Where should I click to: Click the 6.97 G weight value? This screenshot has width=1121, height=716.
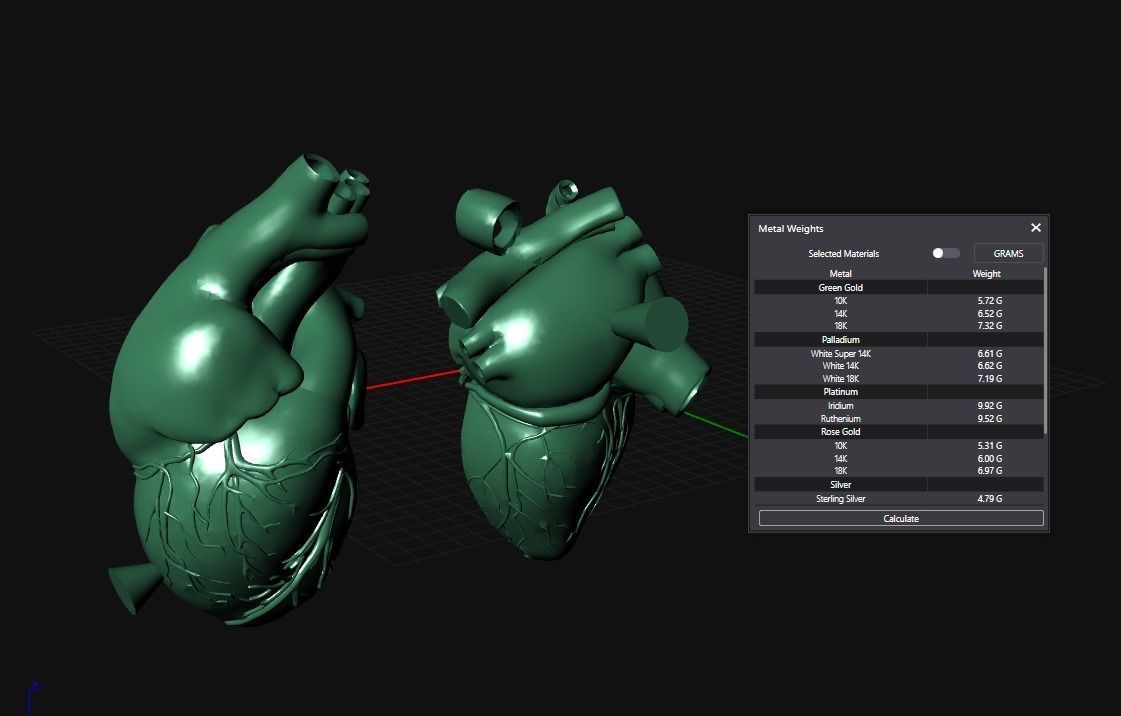tap(989, 471)
